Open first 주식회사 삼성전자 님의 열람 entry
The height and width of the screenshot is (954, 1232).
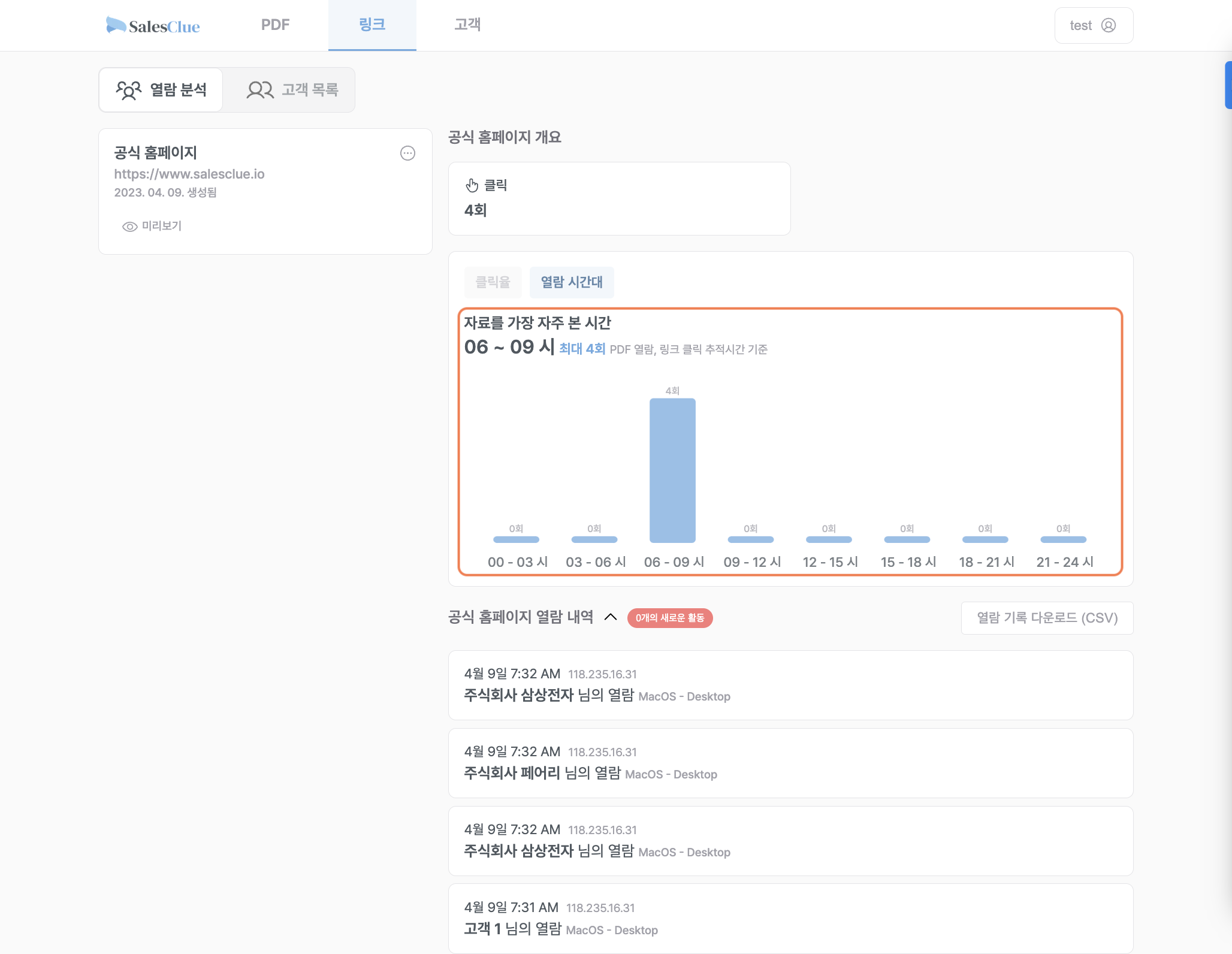[x=790, y=685]
